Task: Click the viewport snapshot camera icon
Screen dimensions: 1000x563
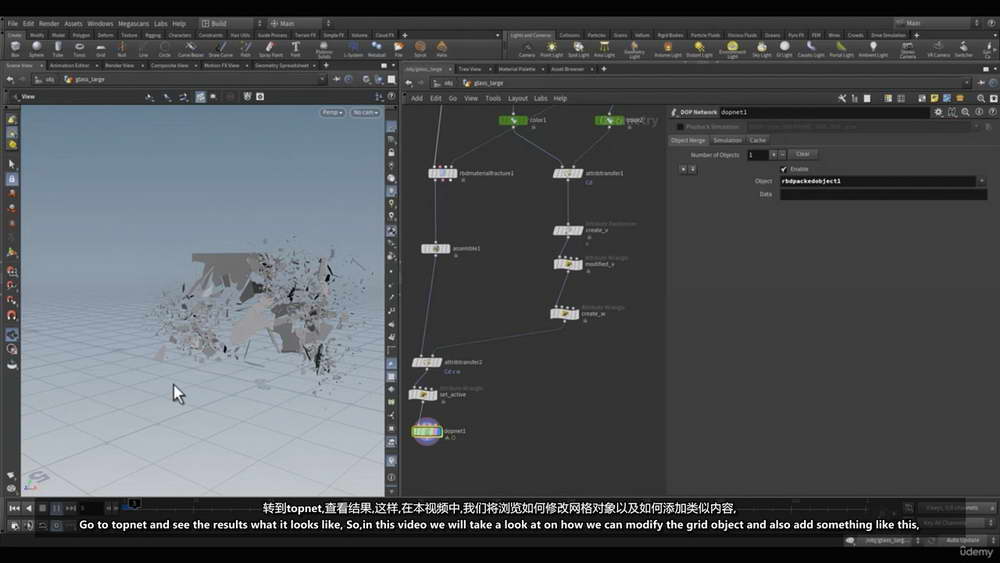Action: pos(260,96)
